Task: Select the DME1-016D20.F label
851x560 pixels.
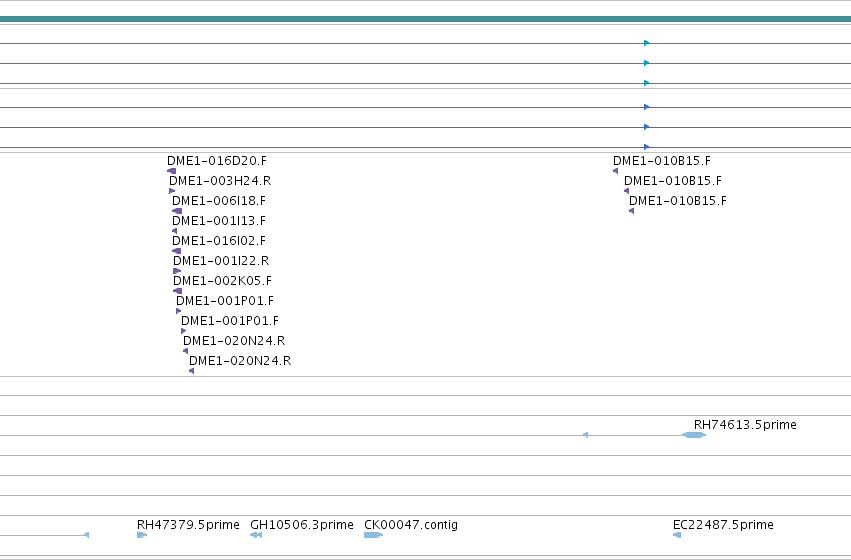Action: tap(217, 161)
